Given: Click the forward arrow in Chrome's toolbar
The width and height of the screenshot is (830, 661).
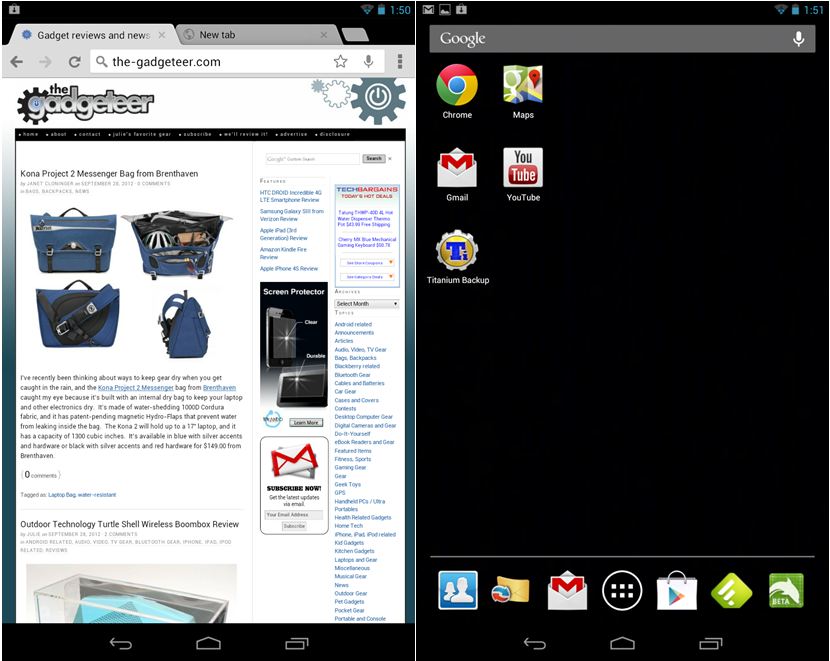Looking at the screenshot, I should [46, 62].
